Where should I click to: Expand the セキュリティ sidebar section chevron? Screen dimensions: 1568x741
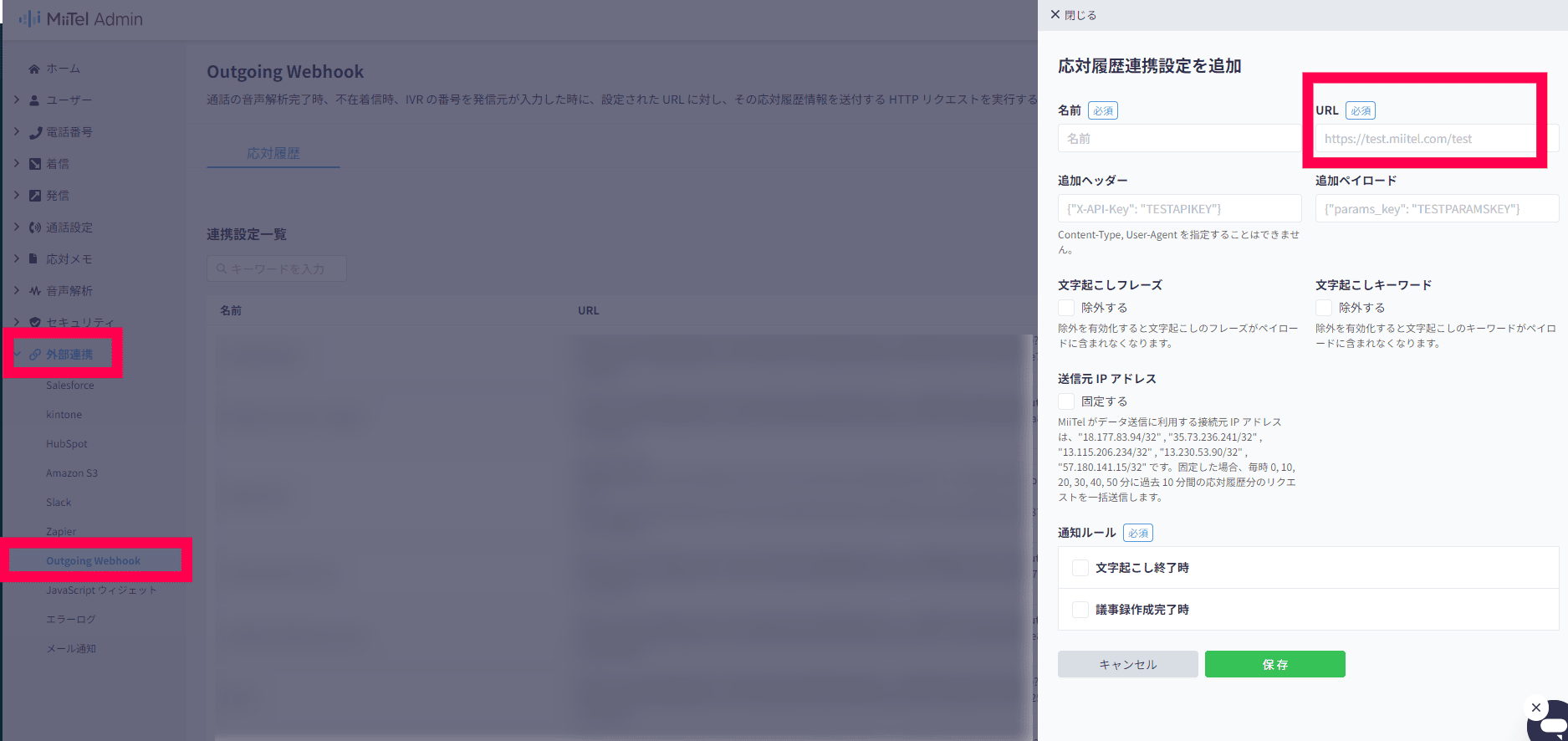point(17,323)
